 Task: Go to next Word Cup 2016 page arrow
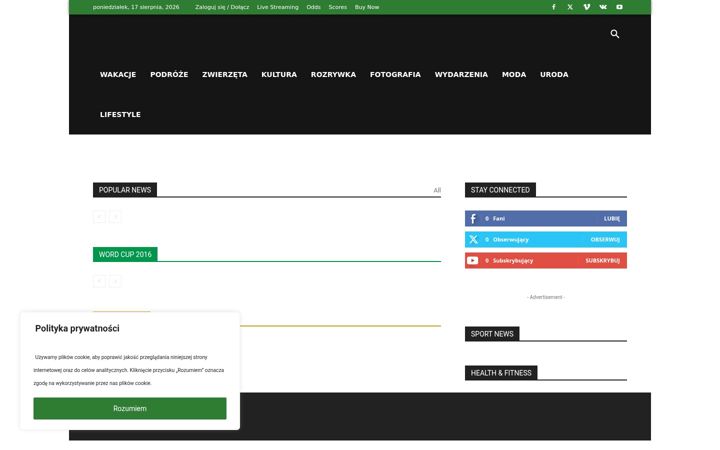point(115,281)
